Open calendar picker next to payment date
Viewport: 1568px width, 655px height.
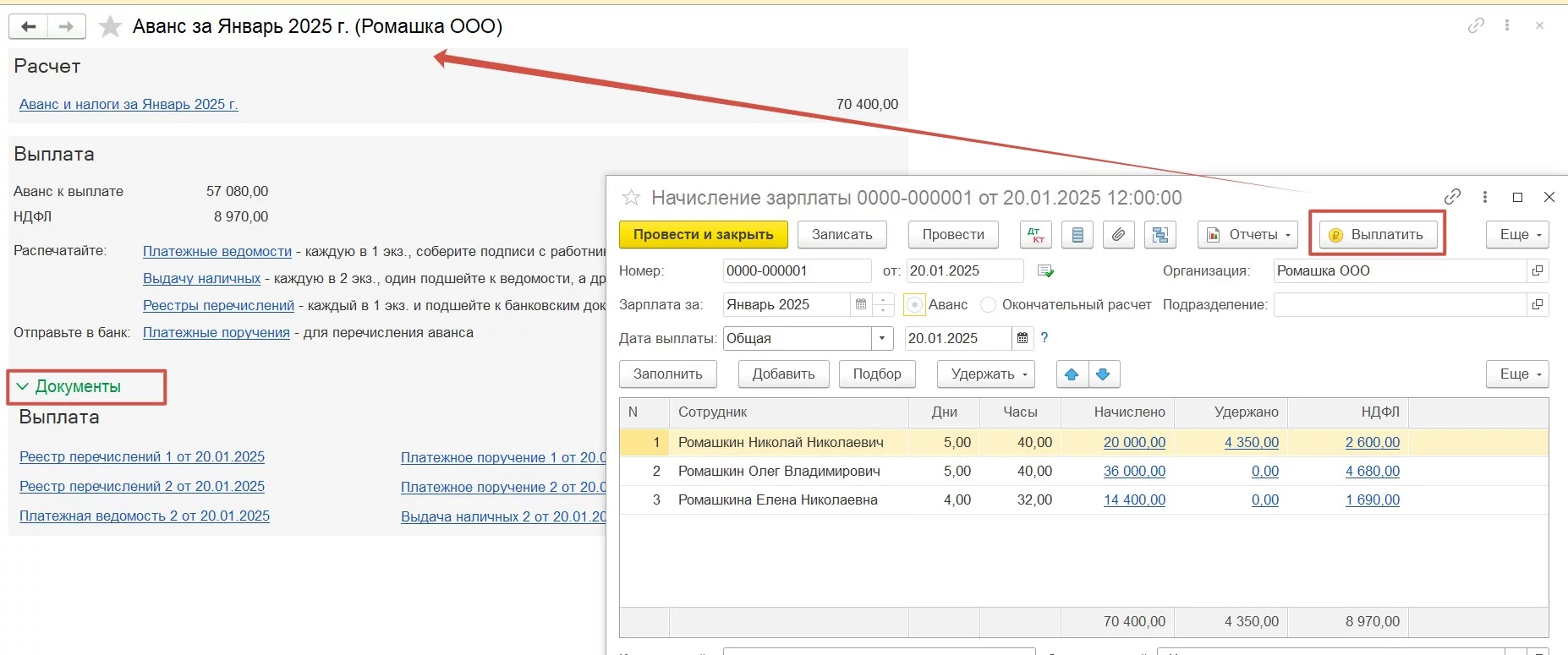tap(1022, 339)
